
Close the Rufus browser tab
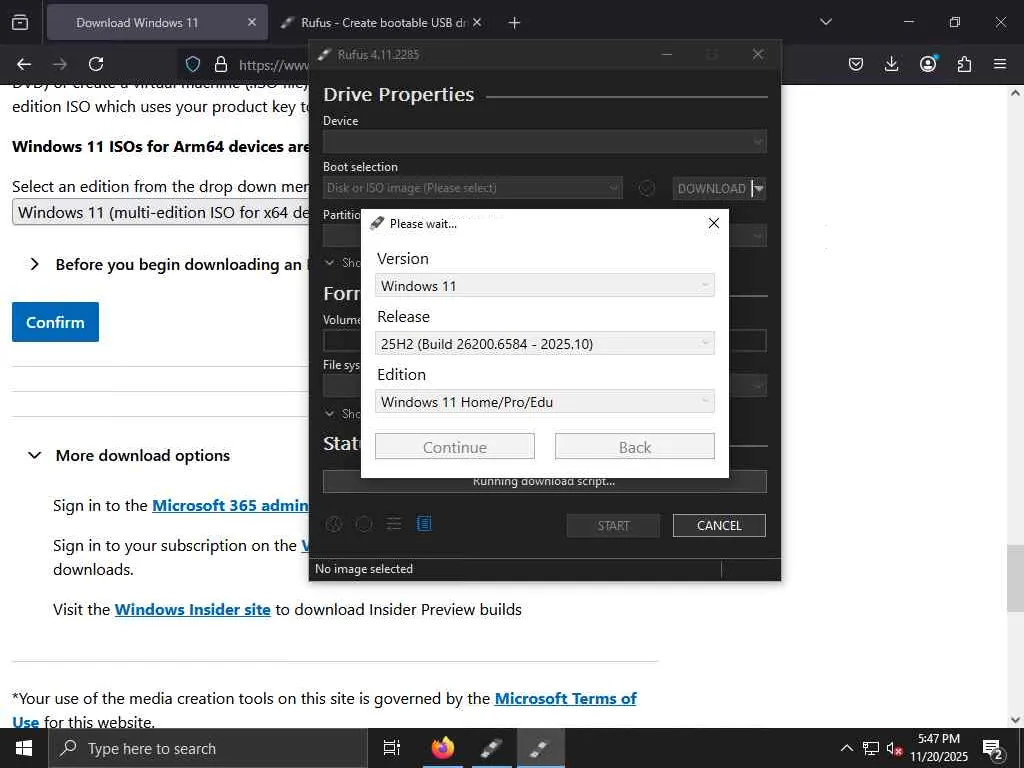coord(477,22)
